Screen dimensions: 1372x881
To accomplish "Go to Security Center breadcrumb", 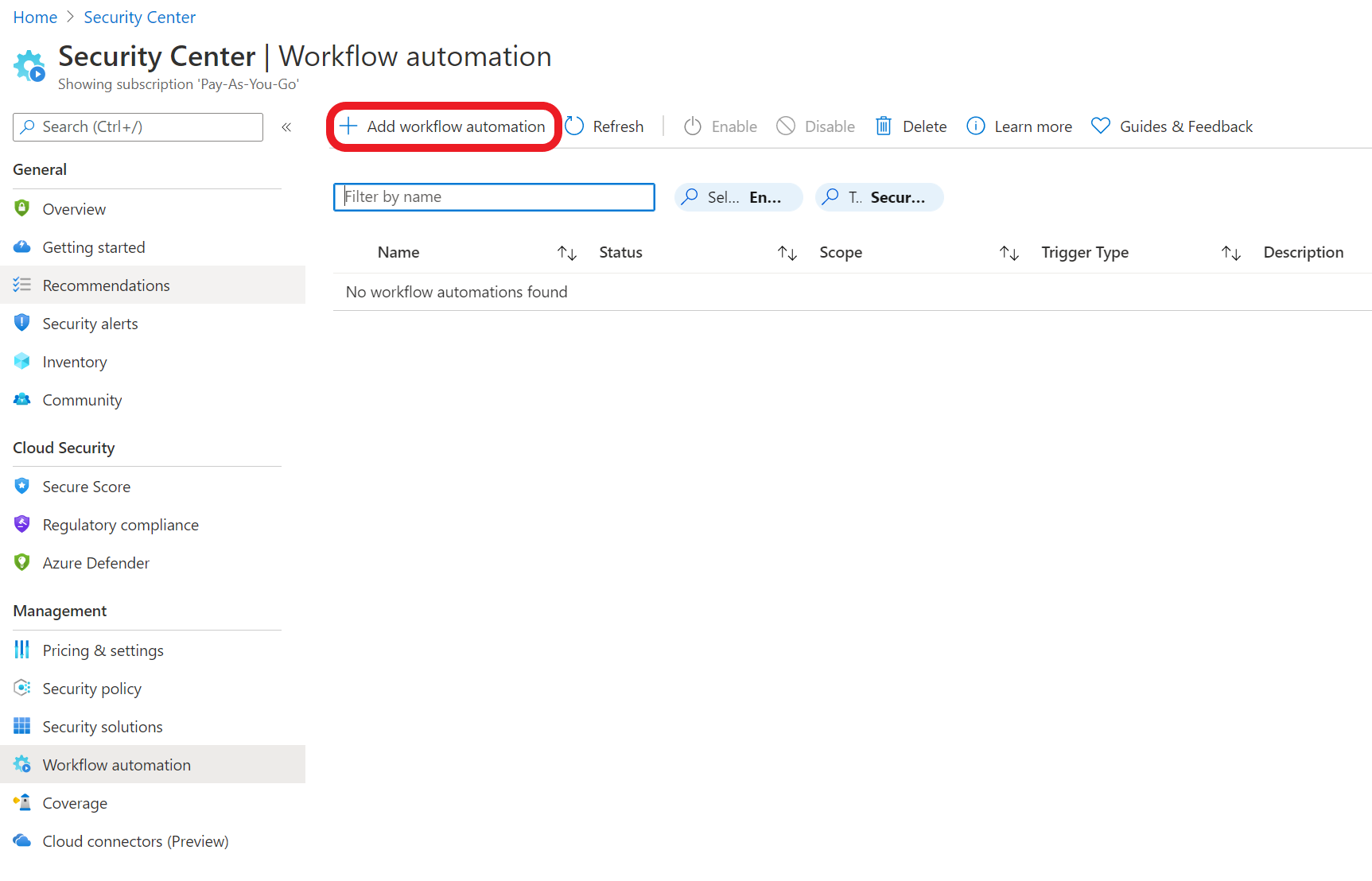I will (x=140, y=17).
